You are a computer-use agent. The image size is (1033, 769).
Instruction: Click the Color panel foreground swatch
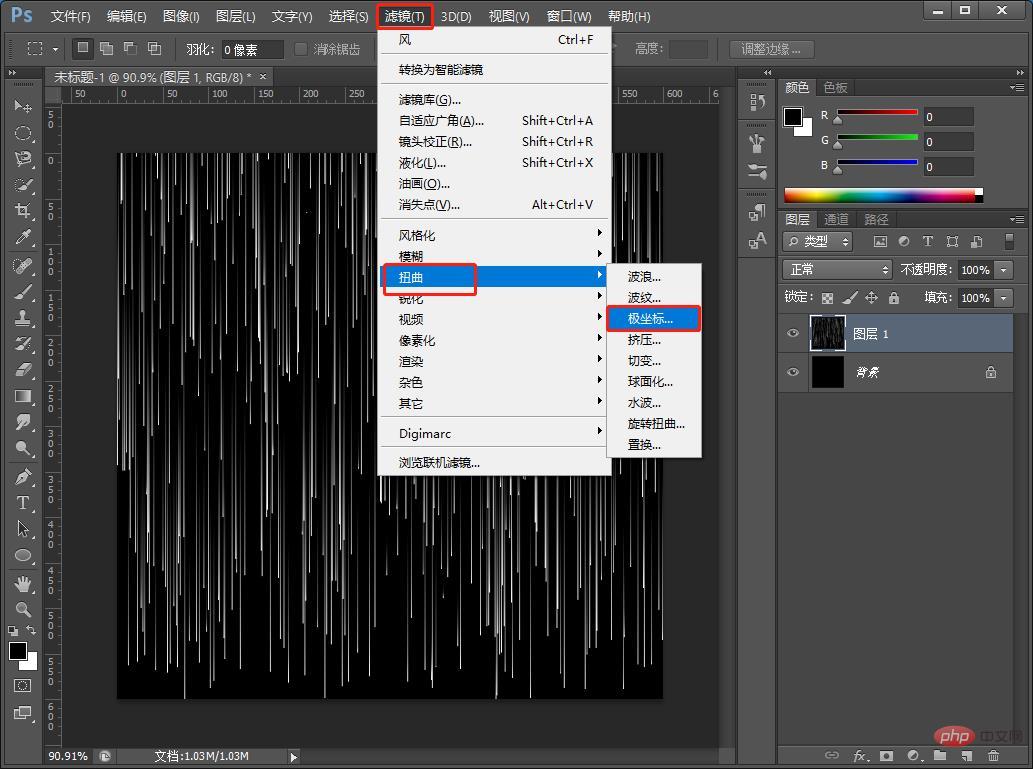(x=793, y=117)
